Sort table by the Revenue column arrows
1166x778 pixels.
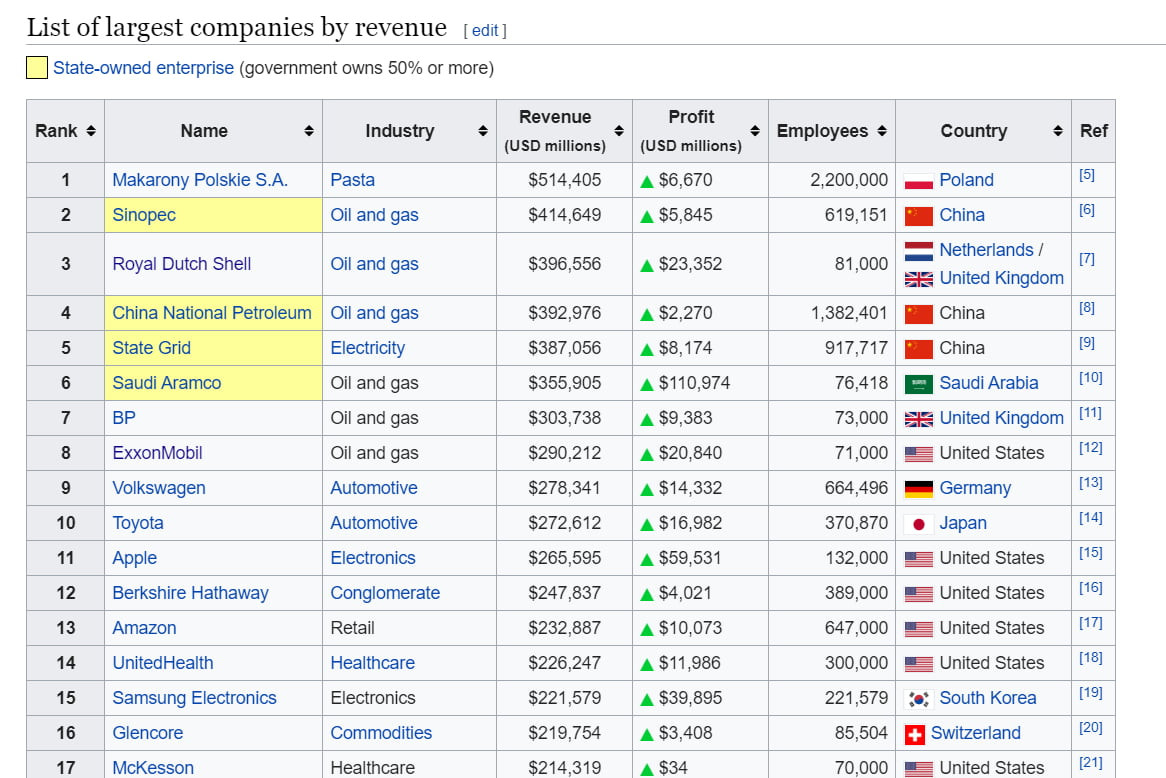tap(619, 131)
